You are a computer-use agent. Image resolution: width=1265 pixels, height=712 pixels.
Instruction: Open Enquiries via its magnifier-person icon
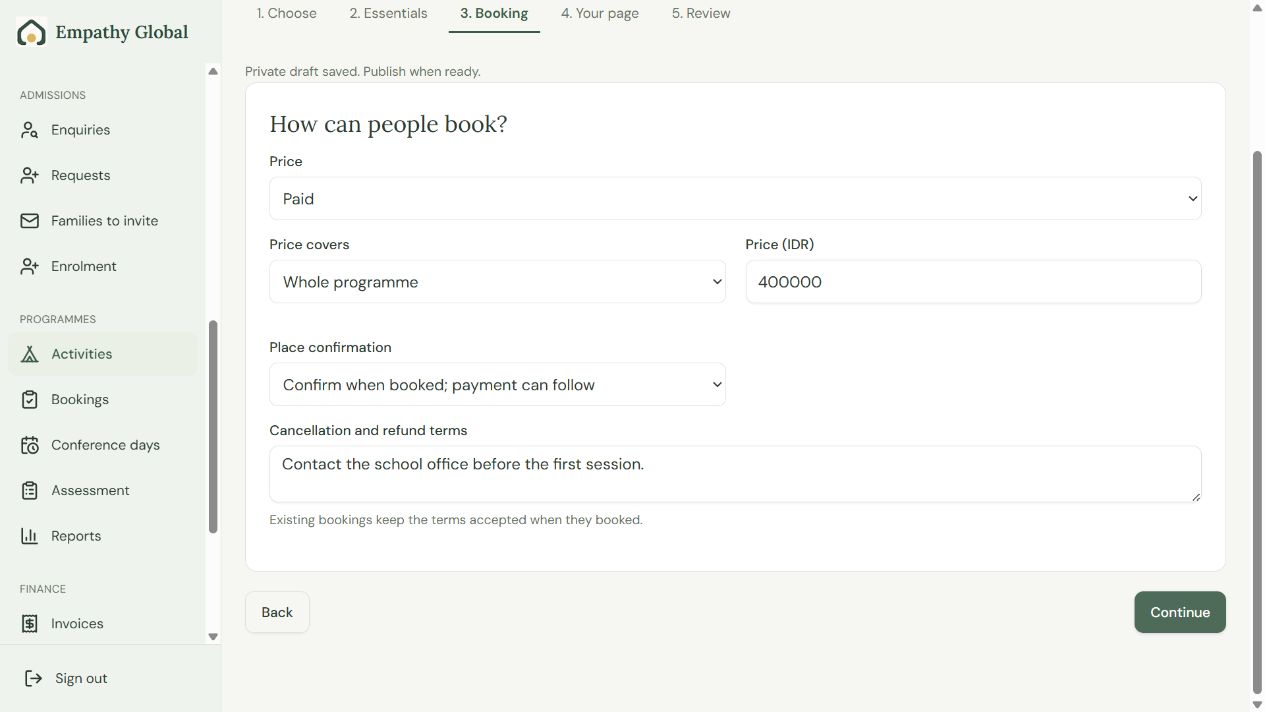click(30, 130)
